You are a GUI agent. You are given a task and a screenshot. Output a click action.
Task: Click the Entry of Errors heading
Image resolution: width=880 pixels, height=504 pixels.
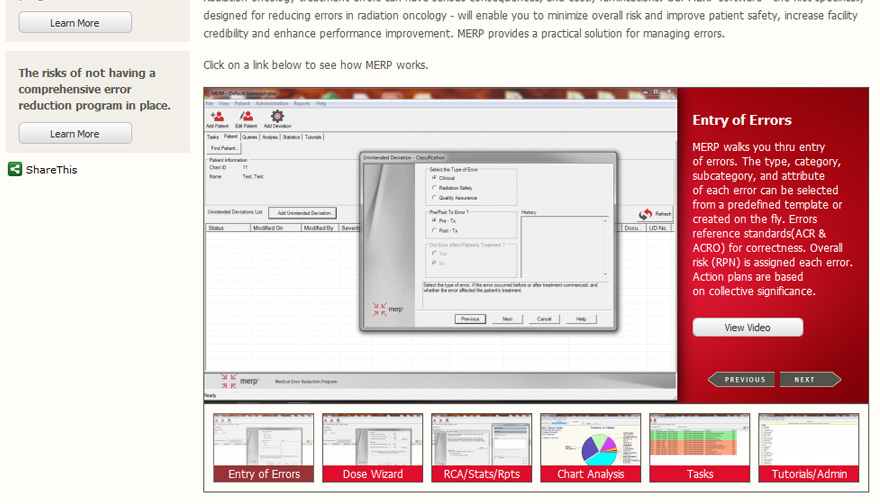pos(742,120)
